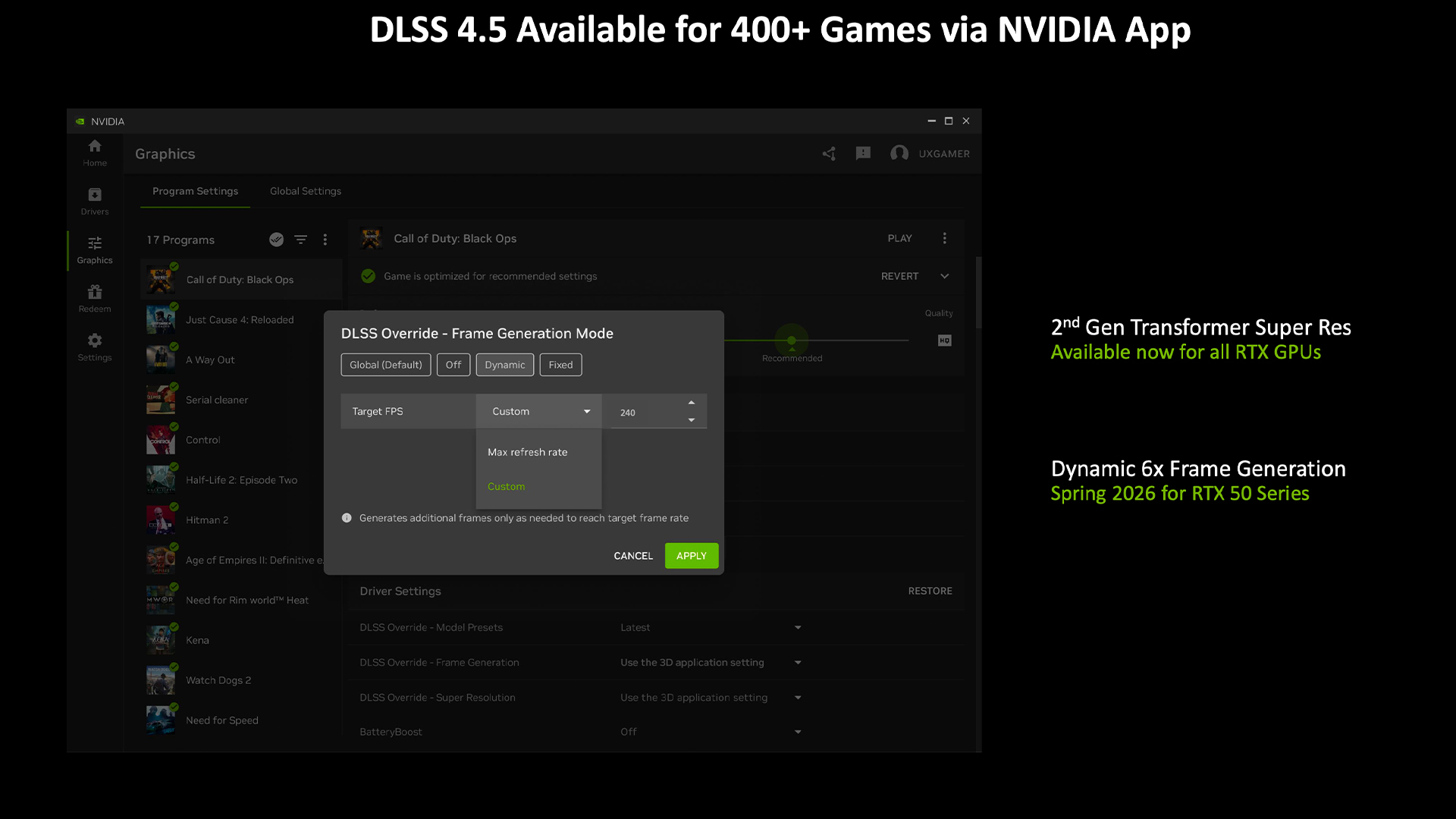
Task: Select Max refresh rate from the dropdown
Action: (x=527, y=452)
